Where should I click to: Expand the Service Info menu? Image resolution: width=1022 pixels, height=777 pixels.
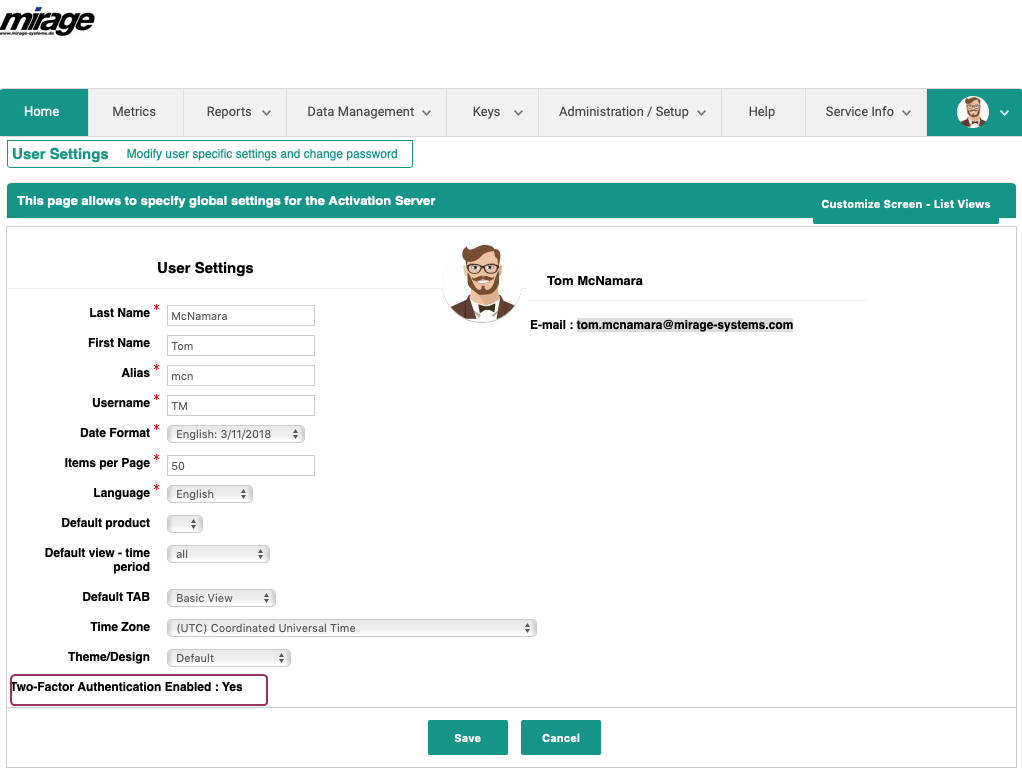coord(867,112)
